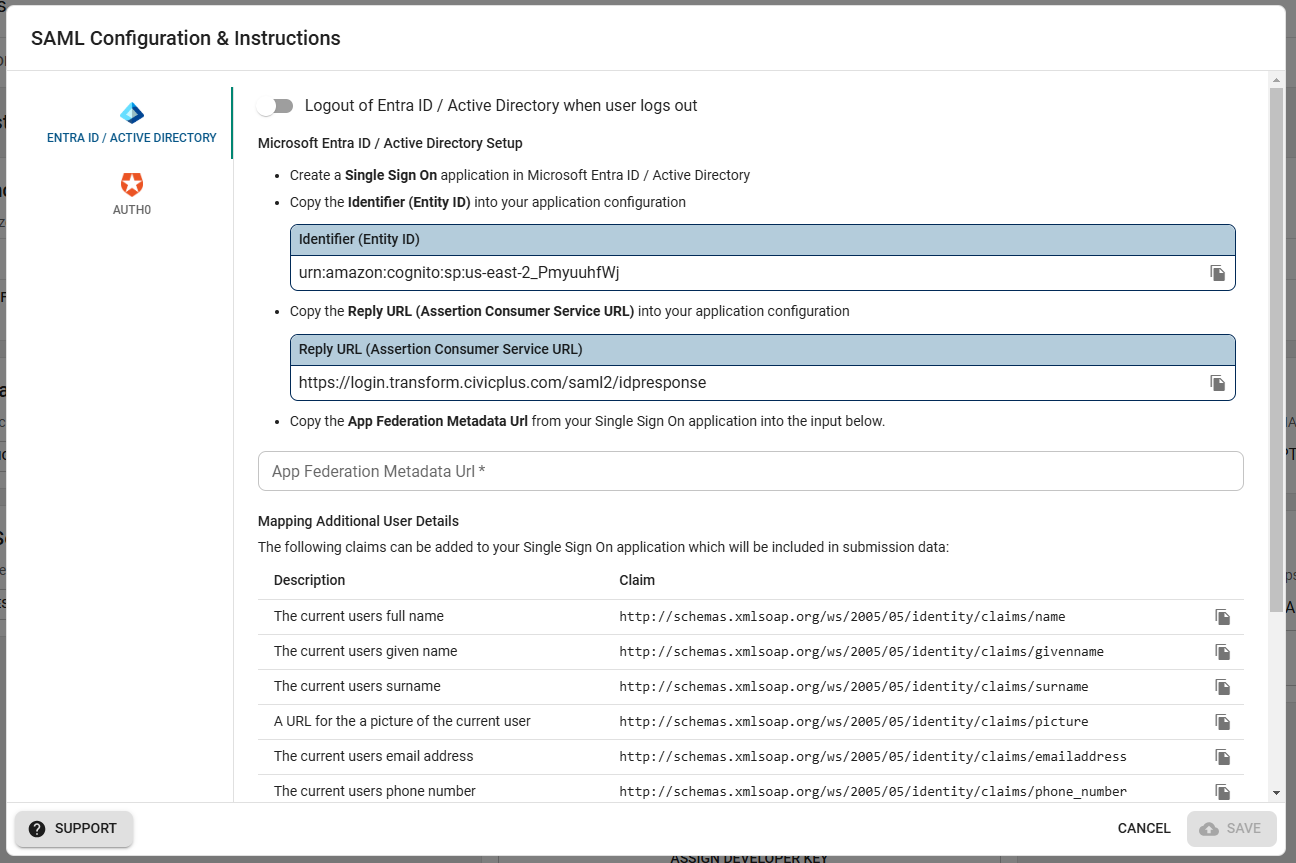Copy the claims/phone_number claim URL

[1222, 792]
